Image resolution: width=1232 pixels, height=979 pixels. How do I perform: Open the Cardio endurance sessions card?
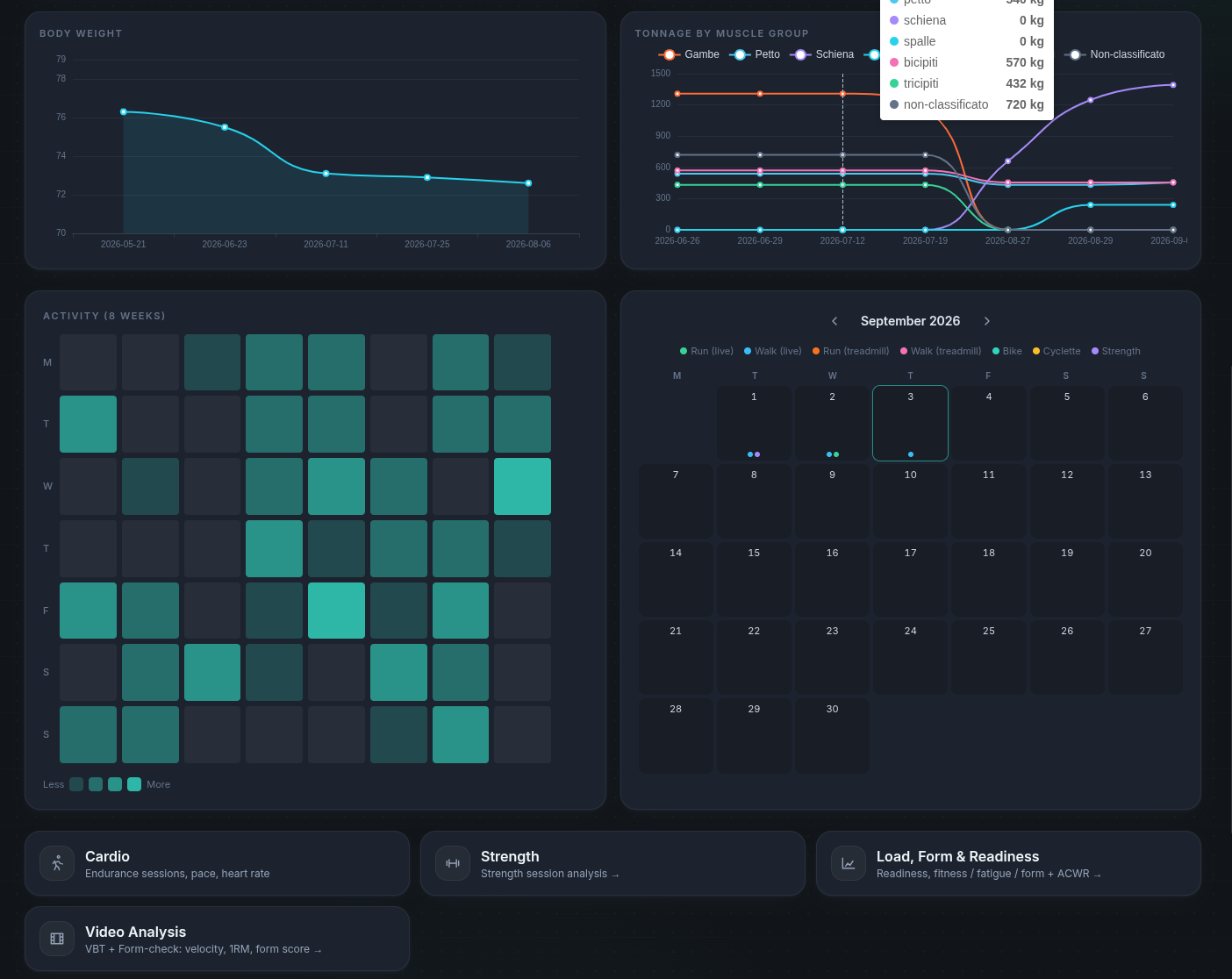(x=217, y=863)
